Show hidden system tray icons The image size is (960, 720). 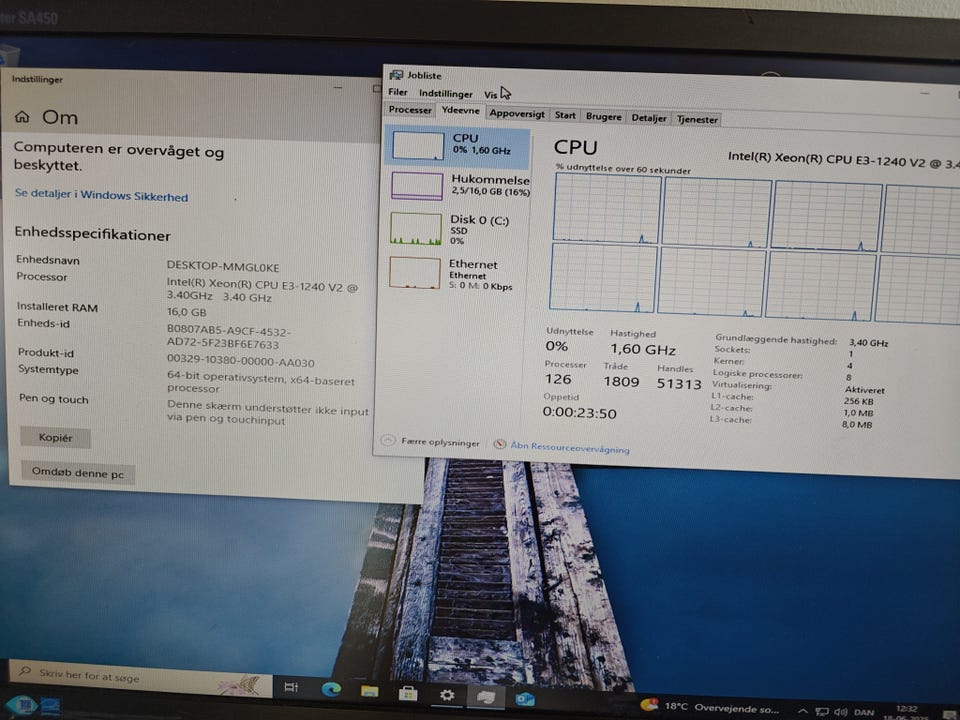tap(803, 711)
